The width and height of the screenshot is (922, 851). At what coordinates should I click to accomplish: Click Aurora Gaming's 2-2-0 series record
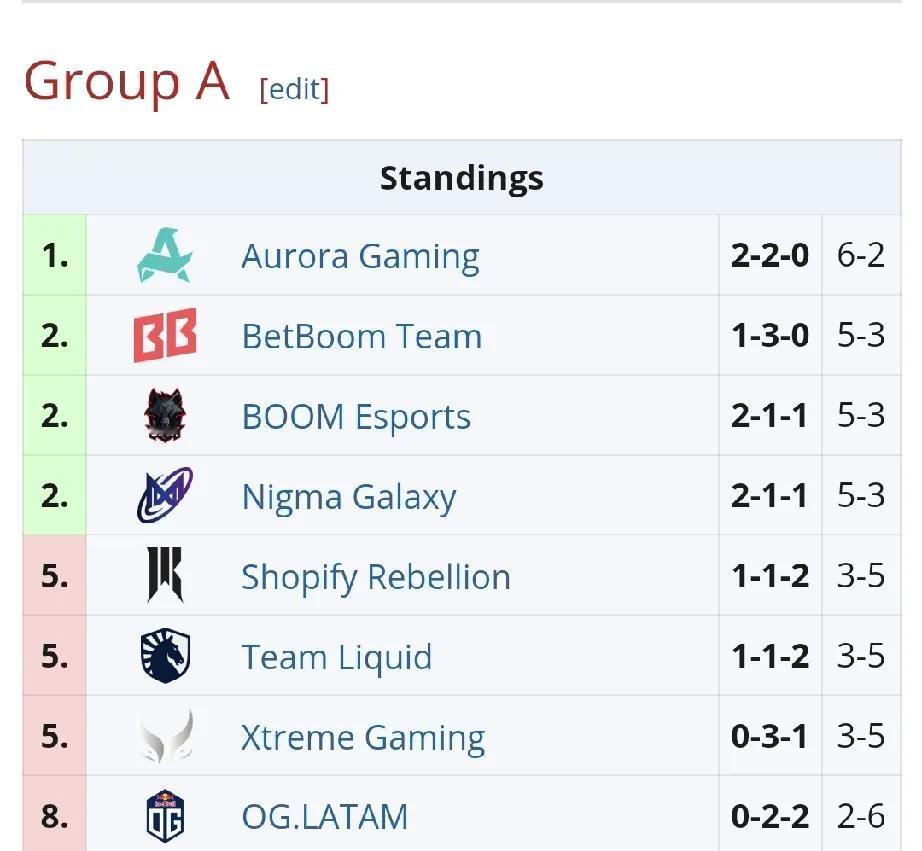[769, 256]
